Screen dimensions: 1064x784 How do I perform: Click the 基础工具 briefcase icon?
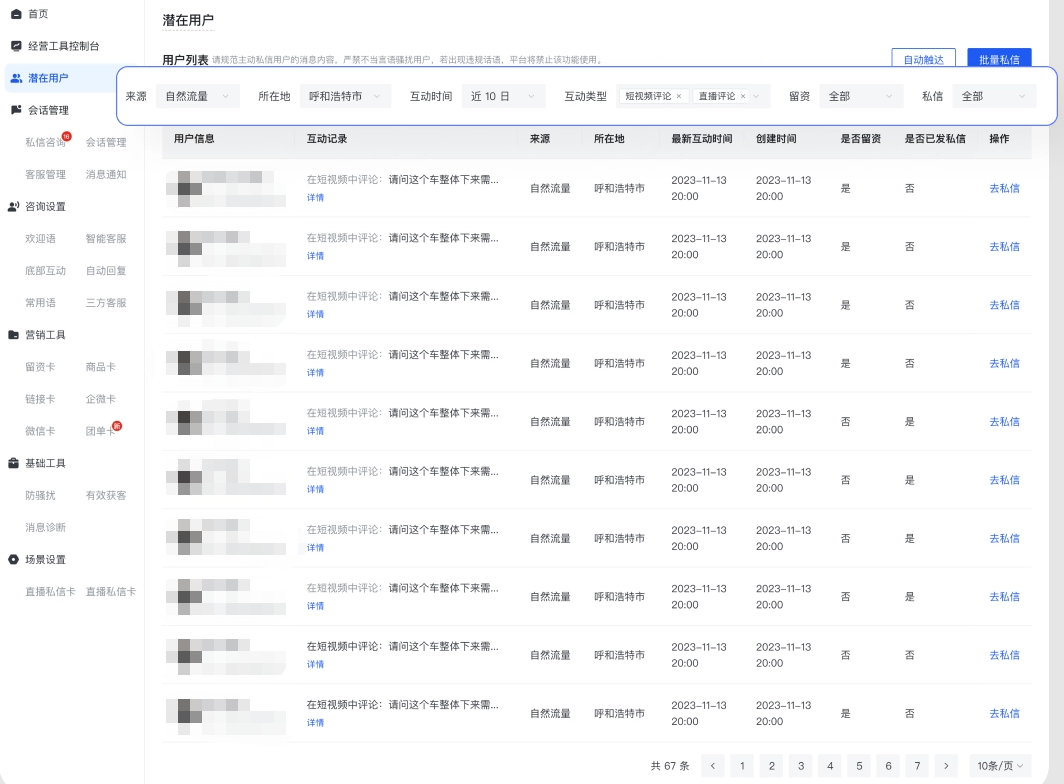pyautogui.click(x=14, y=463)
